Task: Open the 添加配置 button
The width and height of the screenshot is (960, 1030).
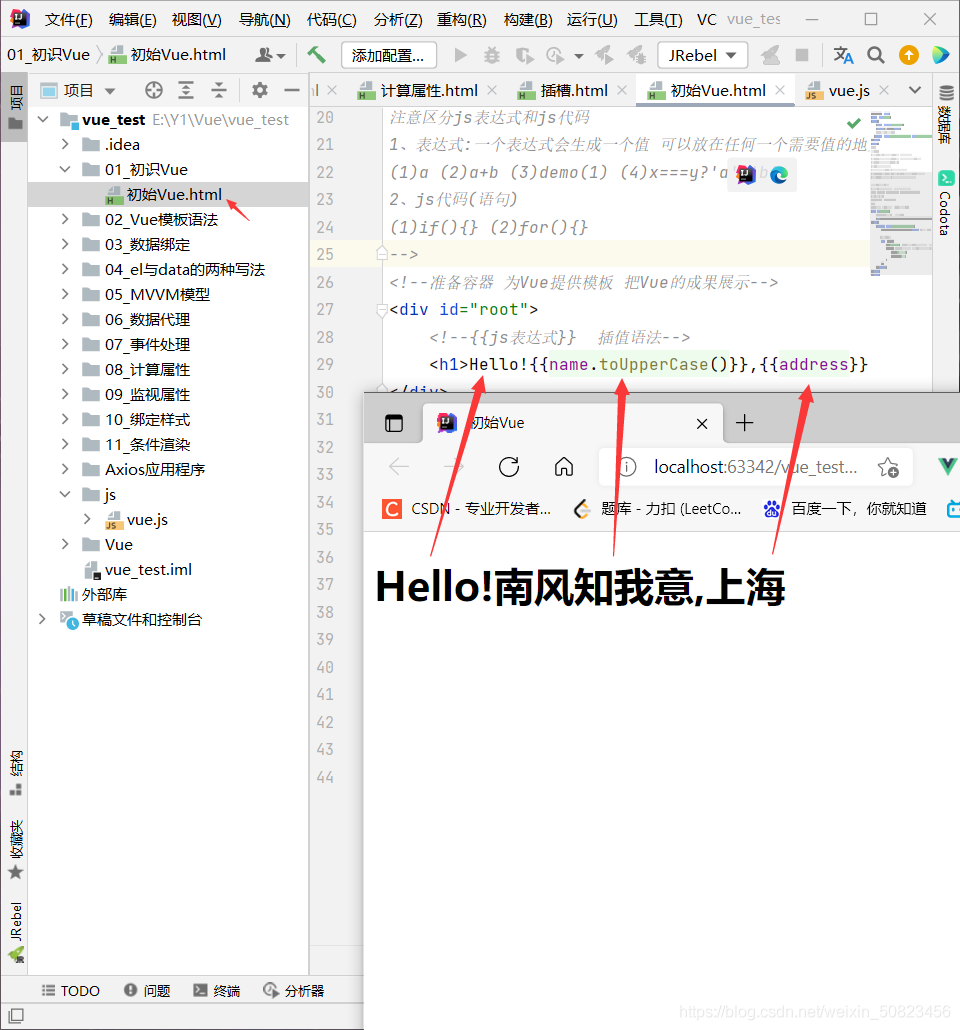Action: pyautogui.click(x=389, y=55)
